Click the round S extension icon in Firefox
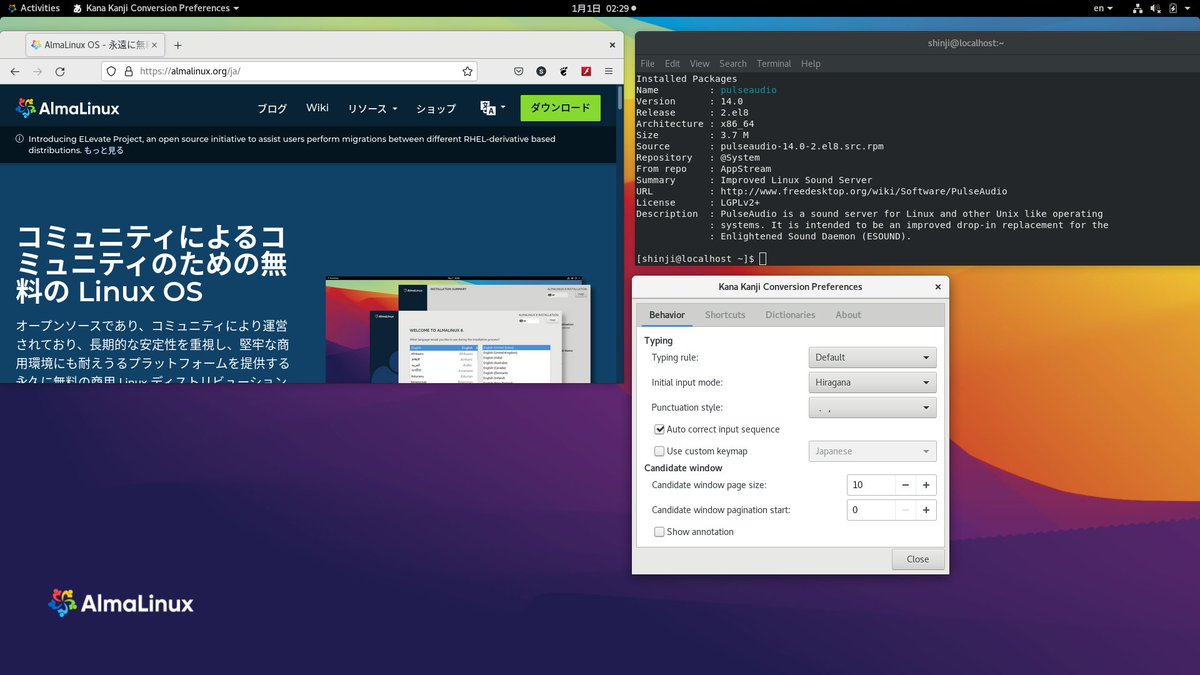Image resolution: width=1200 pixels, height=675 pixels. point(541,72)
